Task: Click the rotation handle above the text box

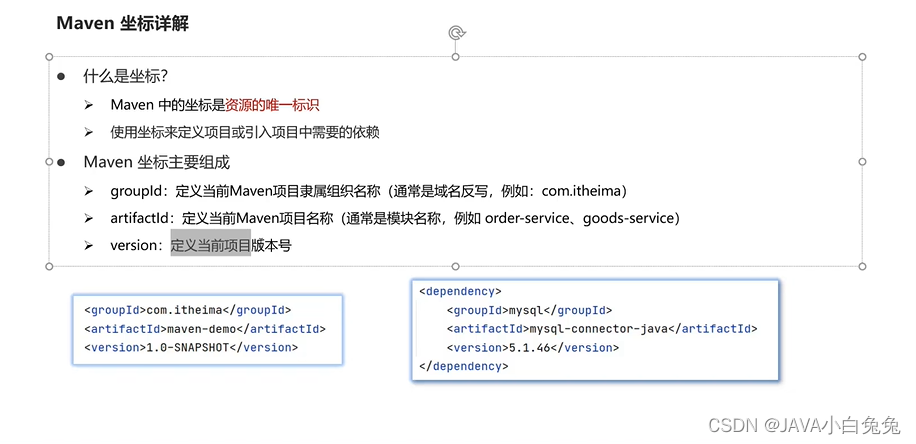Action: (456, 33)
